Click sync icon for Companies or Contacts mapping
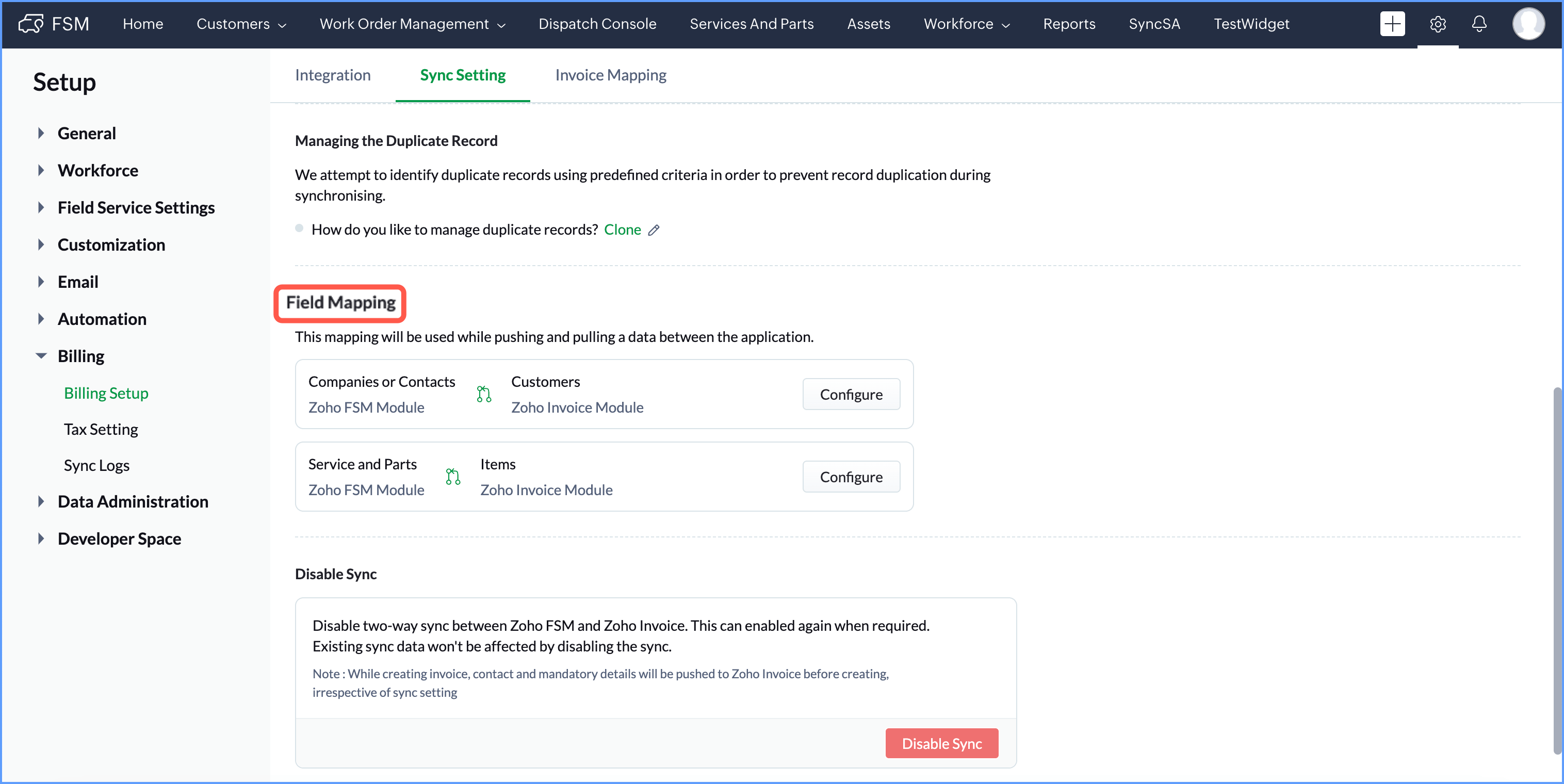Viewport: 1564px width, 784px height. pyautogui.click(x=484, y=394)
